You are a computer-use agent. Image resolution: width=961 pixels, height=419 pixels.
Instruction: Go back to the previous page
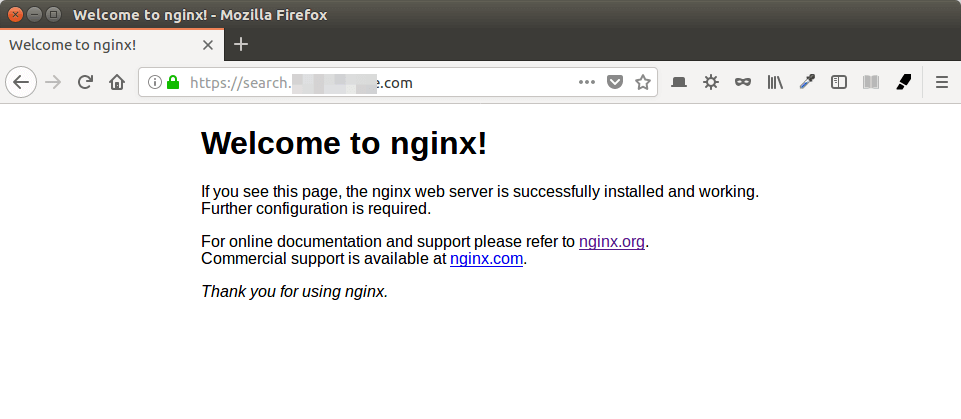click(x=21, y=83)
